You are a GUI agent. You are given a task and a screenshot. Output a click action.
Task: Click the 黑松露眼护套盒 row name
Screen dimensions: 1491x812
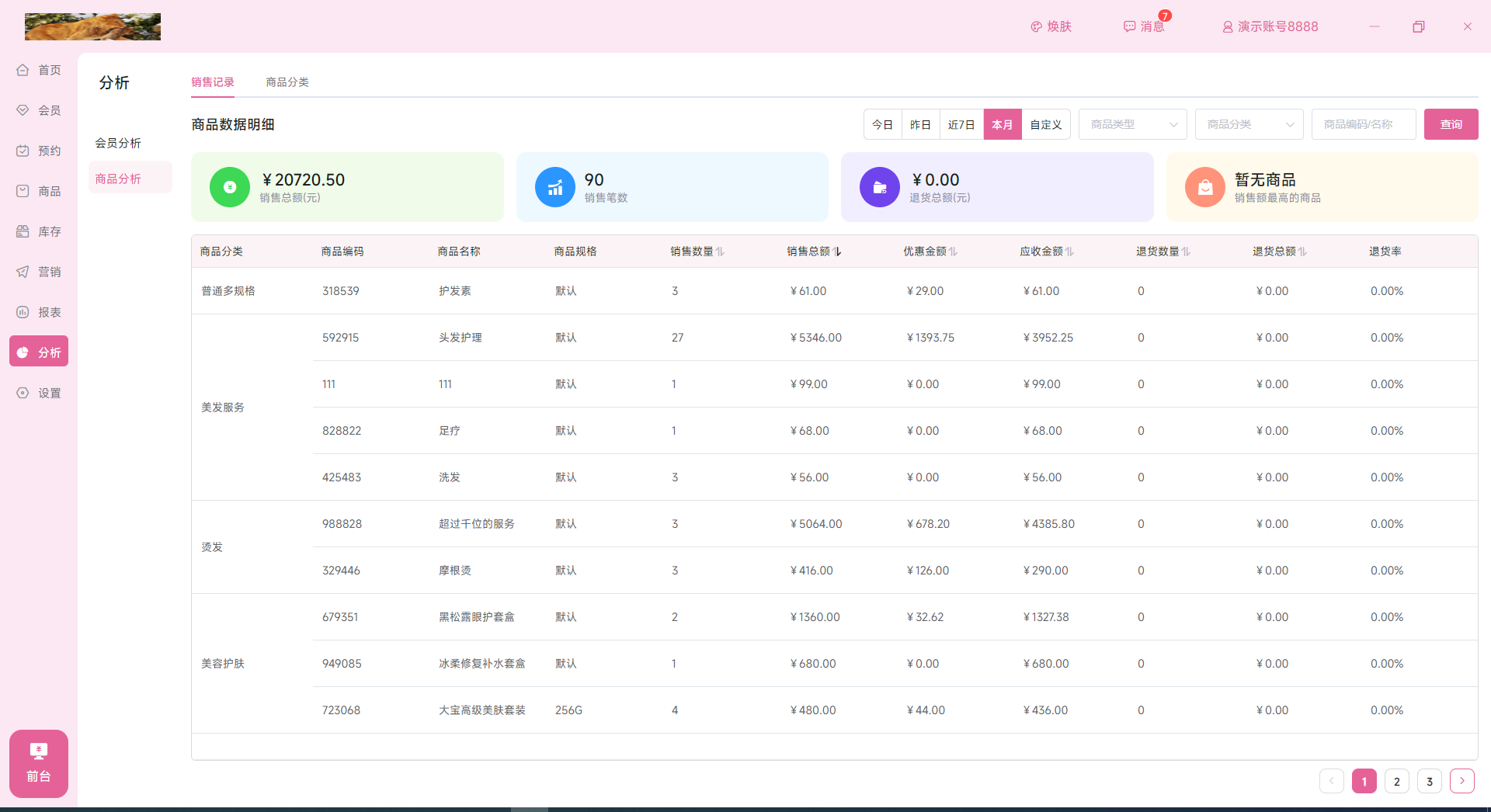tap(477, 617)
